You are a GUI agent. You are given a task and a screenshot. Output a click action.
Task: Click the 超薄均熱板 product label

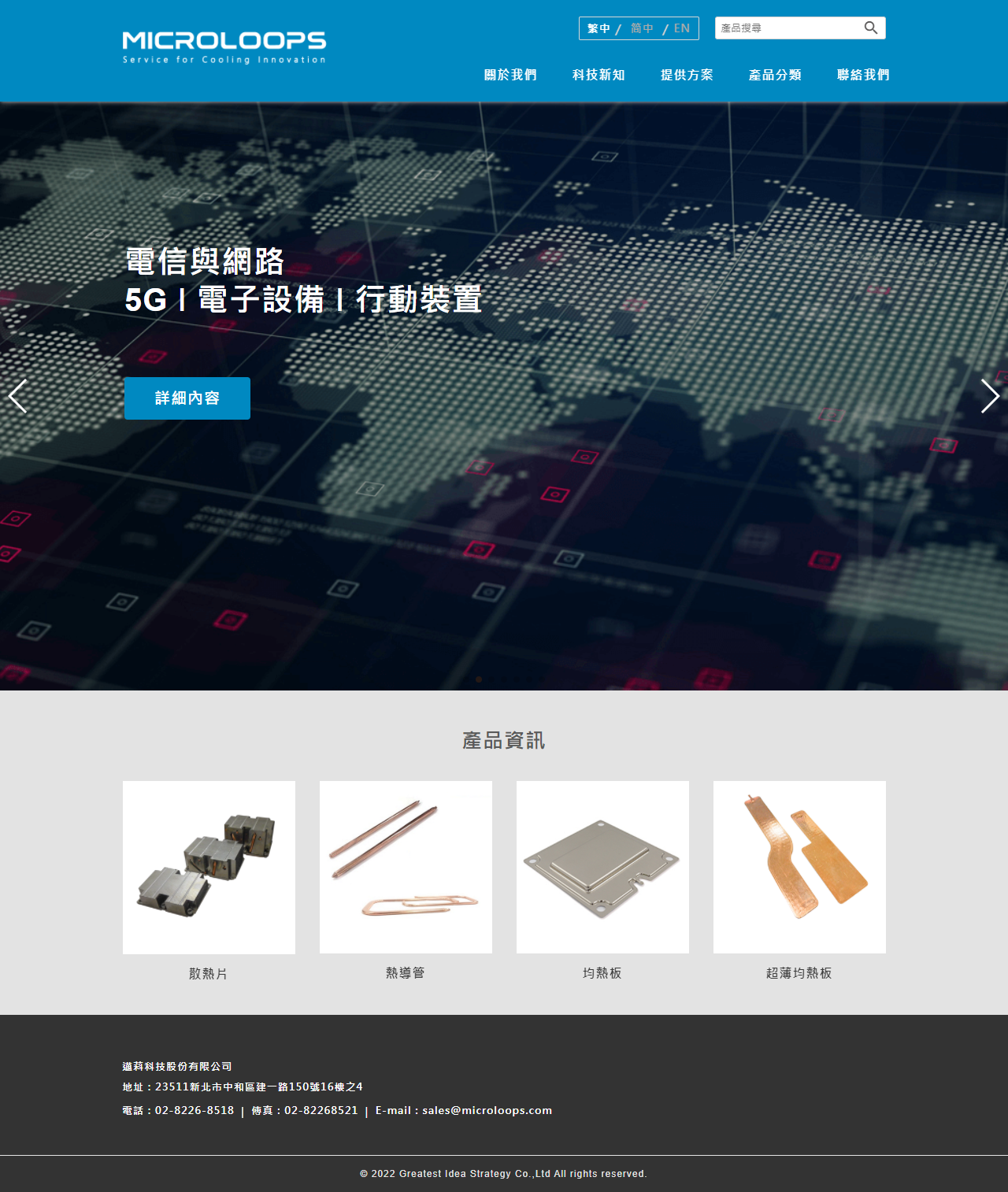coord(799,973)
